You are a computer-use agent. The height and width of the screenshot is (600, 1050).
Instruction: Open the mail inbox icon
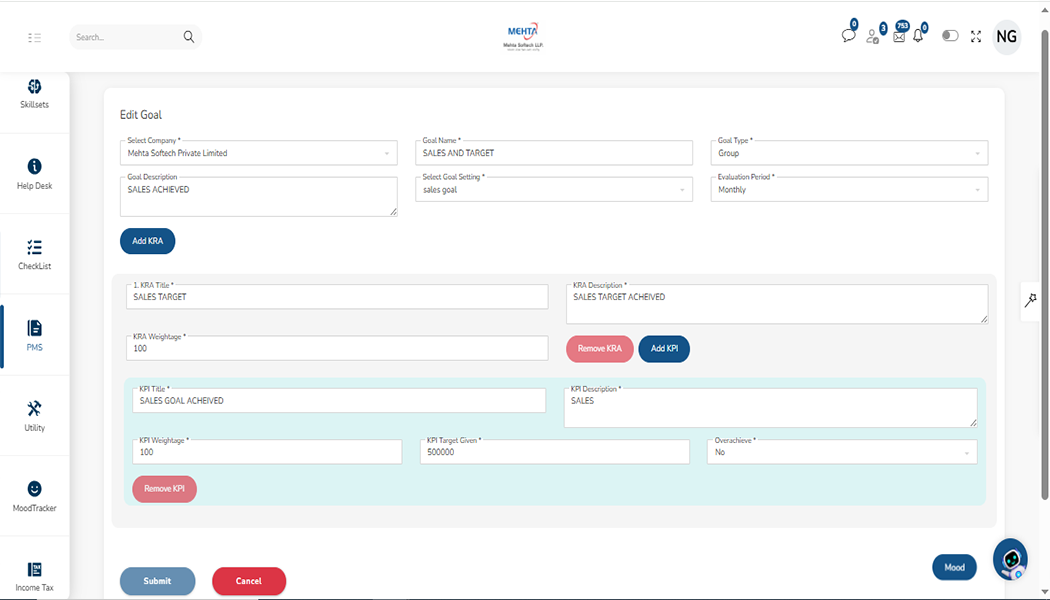899,37
